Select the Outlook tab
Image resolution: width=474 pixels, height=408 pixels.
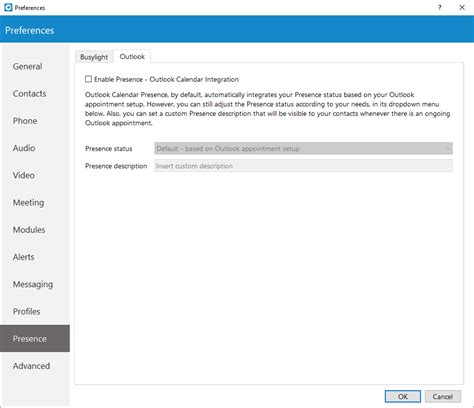[x=132, y=56]
